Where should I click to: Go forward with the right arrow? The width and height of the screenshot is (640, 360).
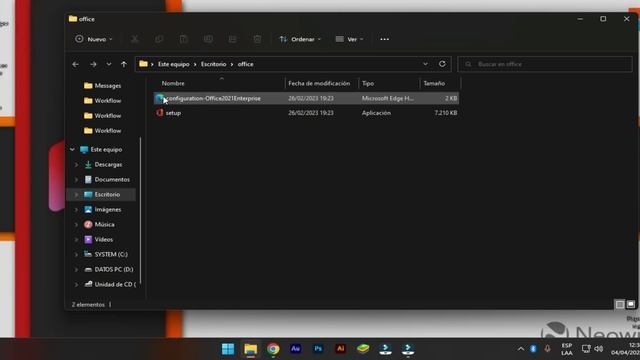coord(93,64)
